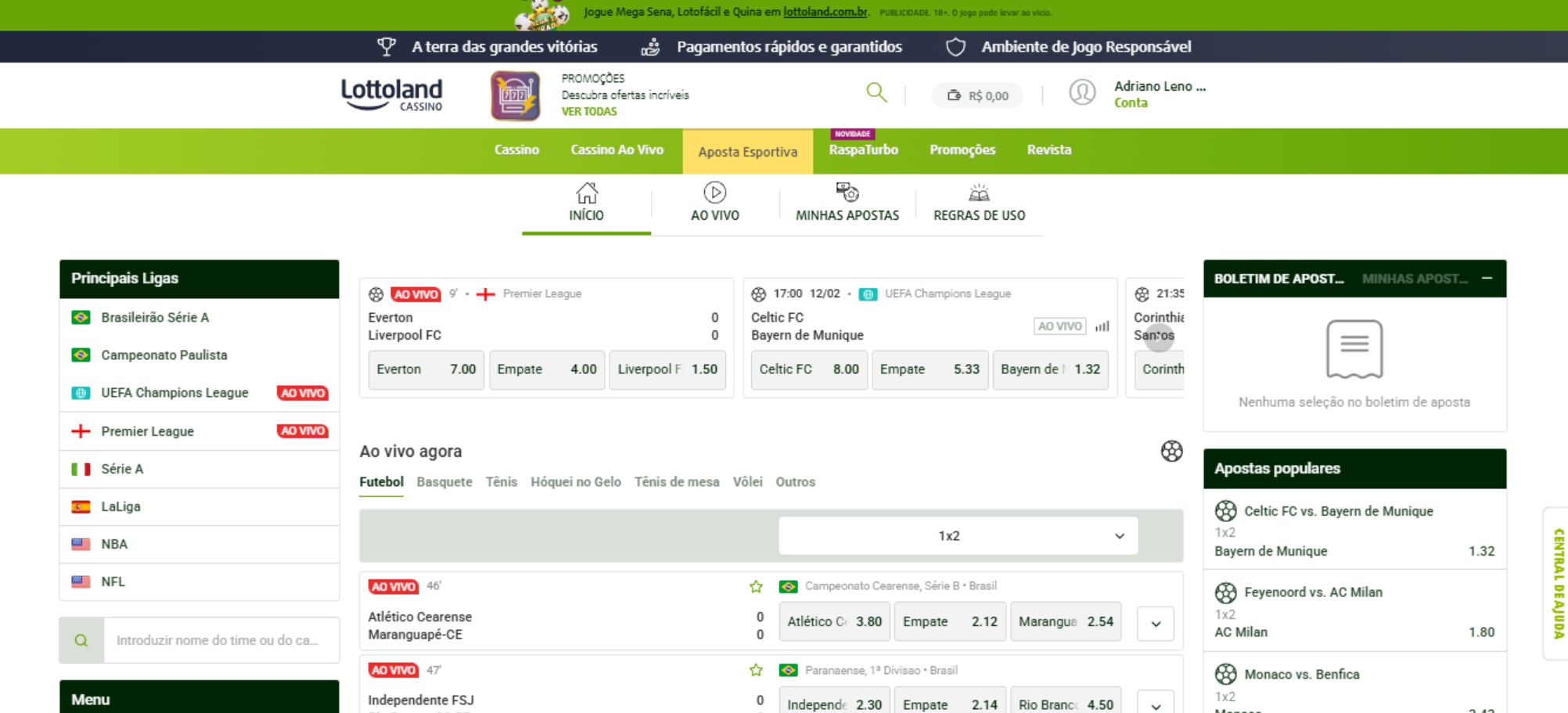Click the NBA flag icon

point(81,544)
